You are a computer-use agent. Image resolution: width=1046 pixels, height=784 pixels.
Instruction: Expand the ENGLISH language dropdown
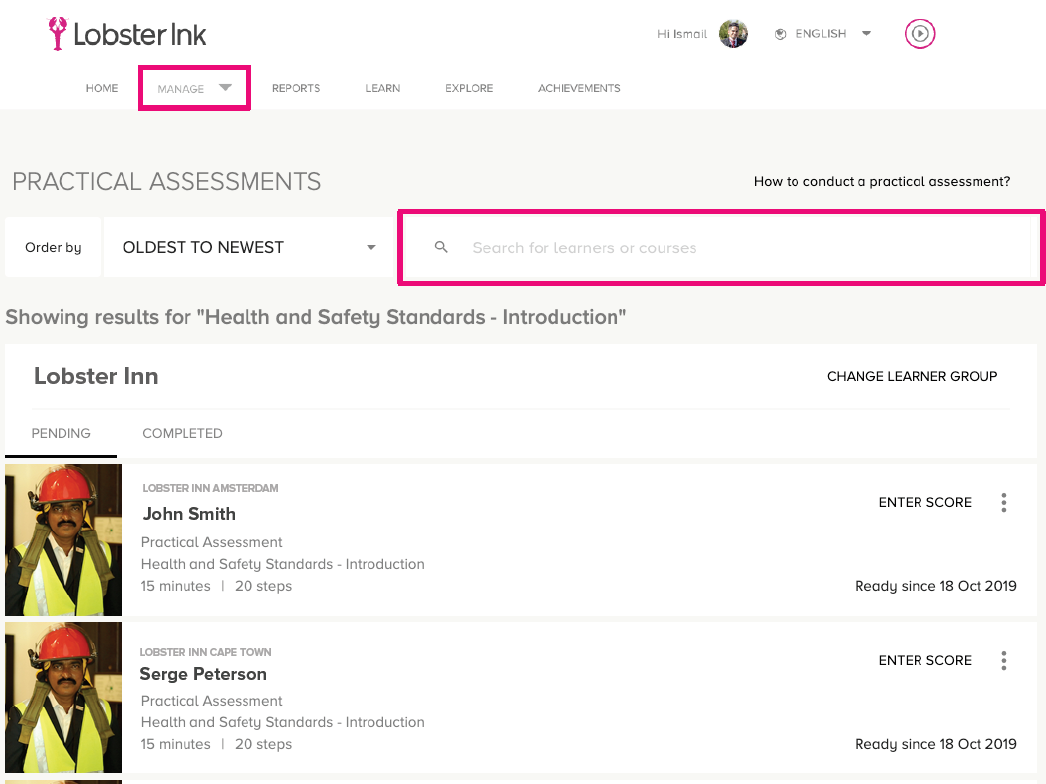(x=867, y=33)
